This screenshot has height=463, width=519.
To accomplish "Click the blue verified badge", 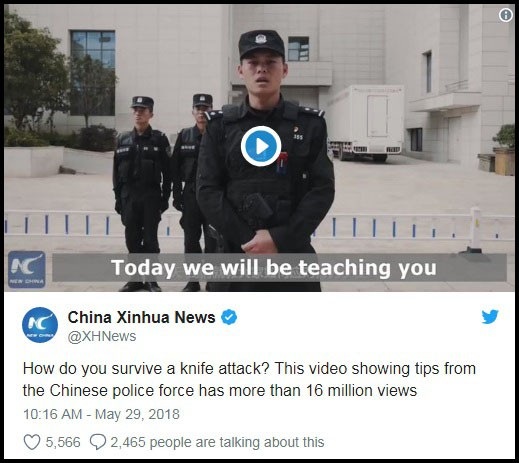I will 229,317.
